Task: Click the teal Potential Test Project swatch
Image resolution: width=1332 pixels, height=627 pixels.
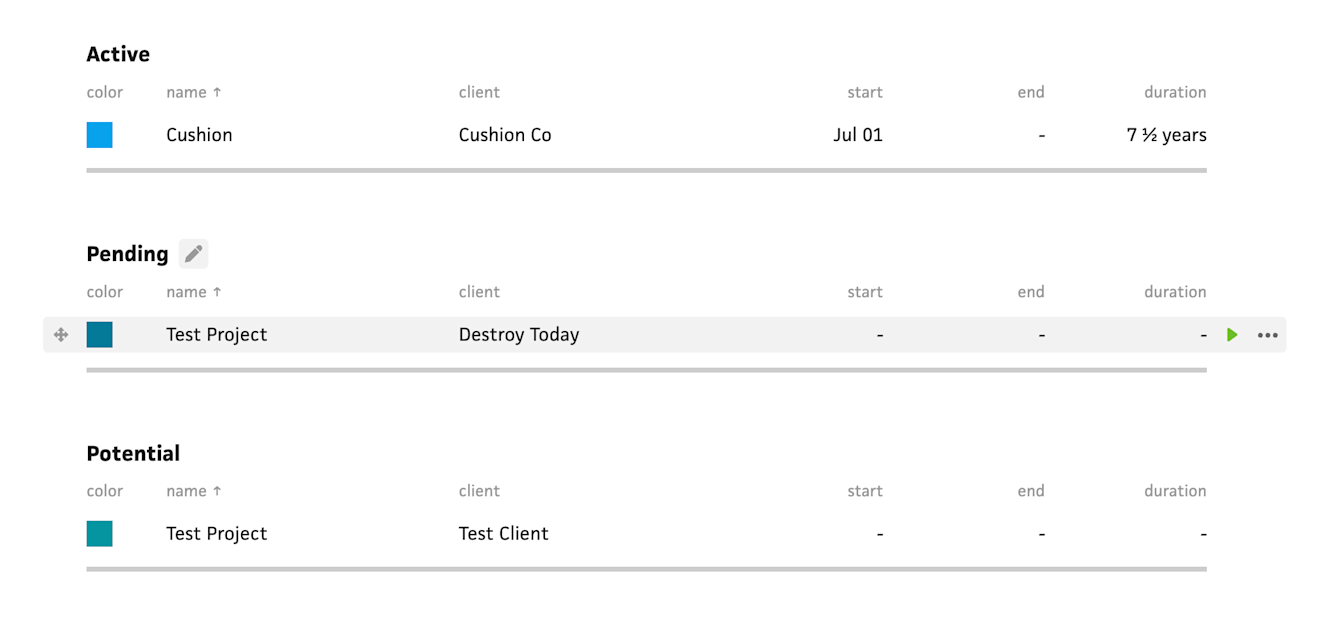Action: click(x=100, y=534)
